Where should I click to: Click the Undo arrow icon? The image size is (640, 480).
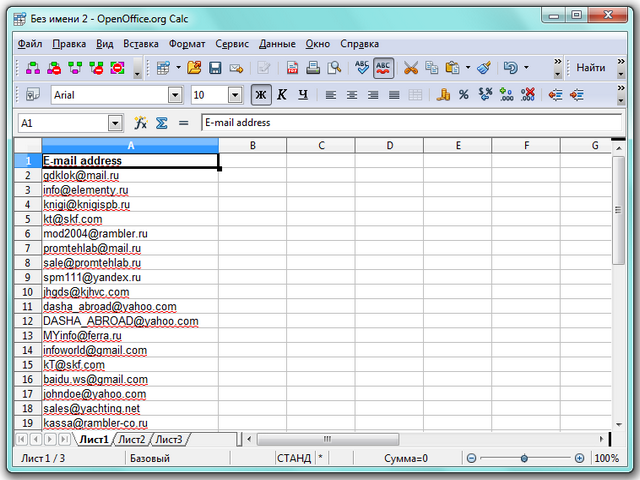511,68
